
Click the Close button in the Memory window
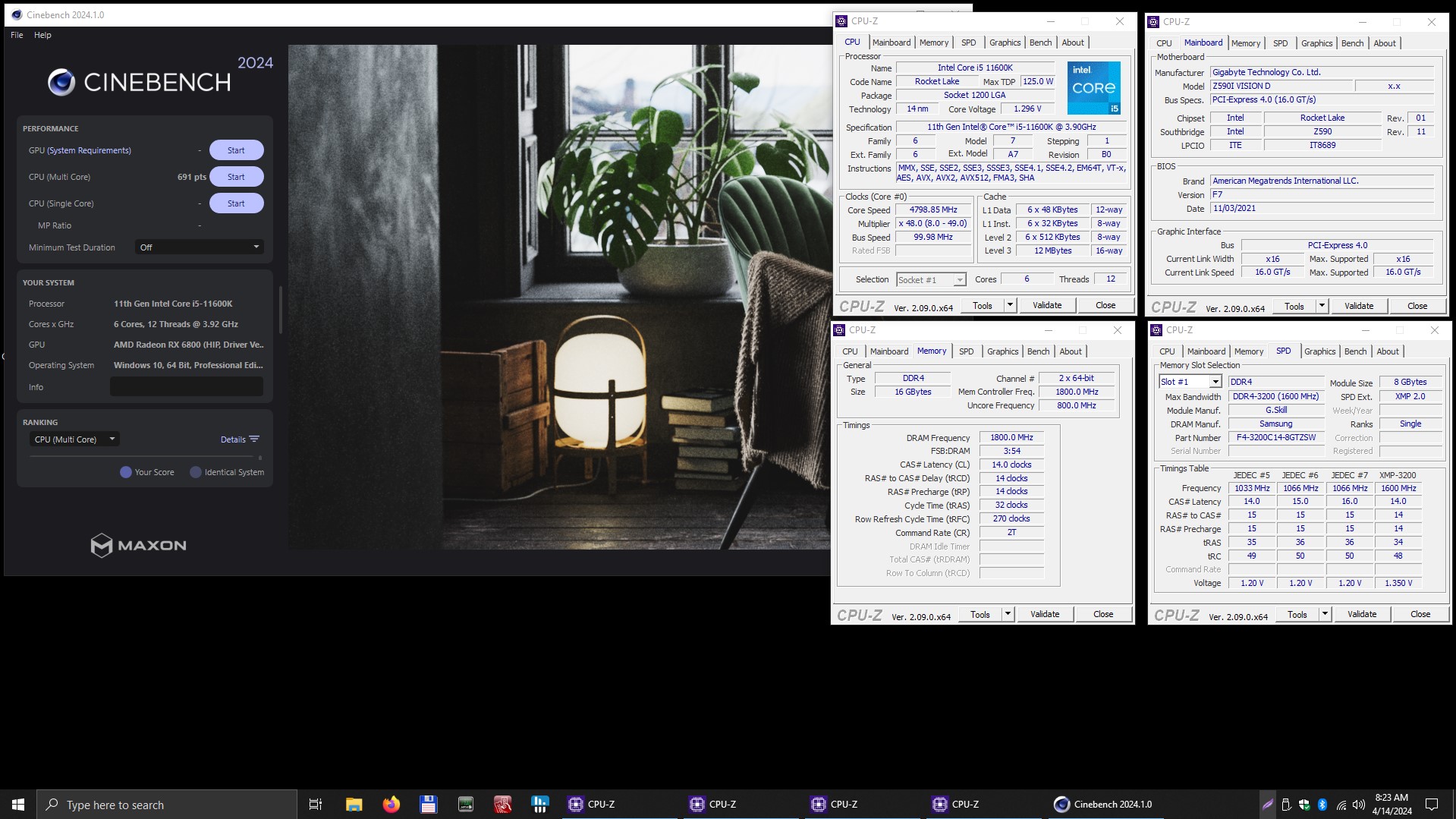(x=1103, y=614)
